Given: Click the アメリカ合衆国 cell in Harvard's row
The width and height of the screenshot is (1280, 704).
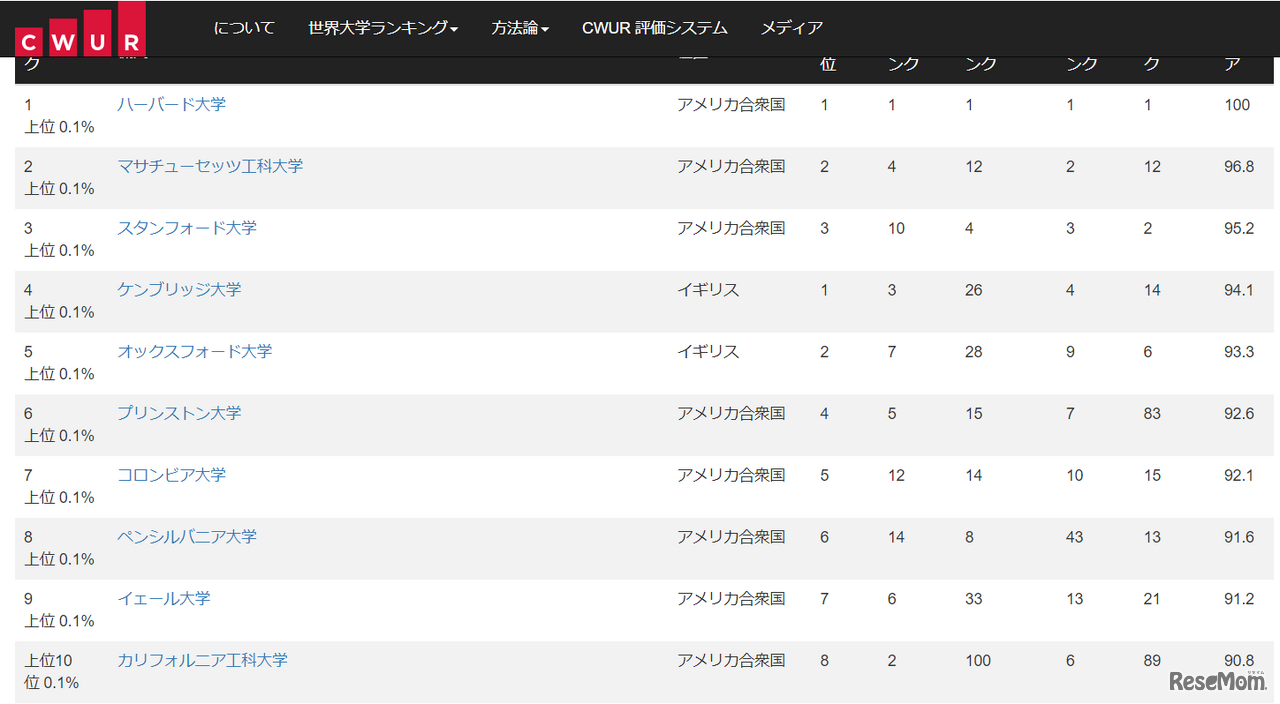Looking at the screenshot, I should [x=731, y=104].
